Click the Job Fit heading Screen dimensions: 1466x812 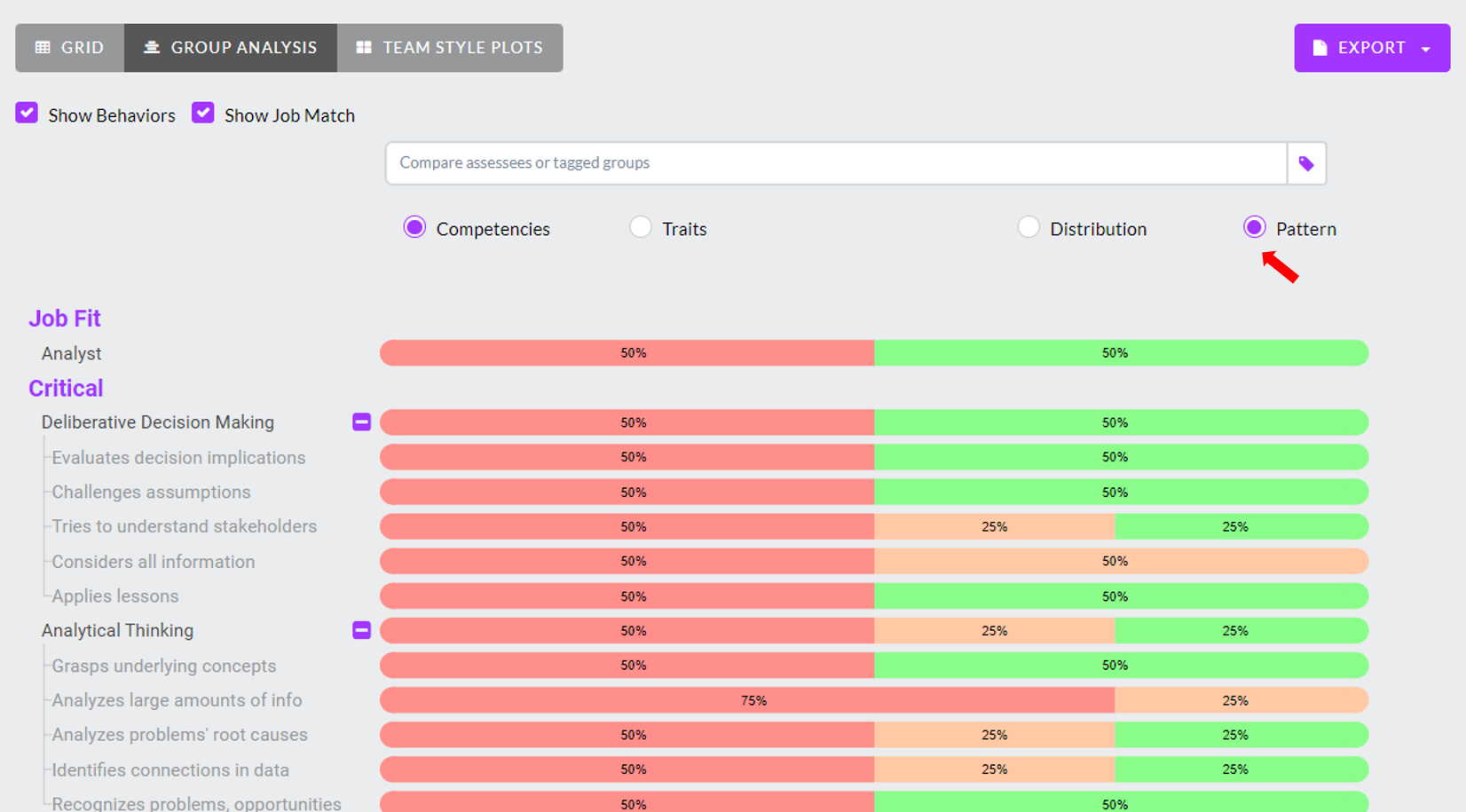[65, 318]
